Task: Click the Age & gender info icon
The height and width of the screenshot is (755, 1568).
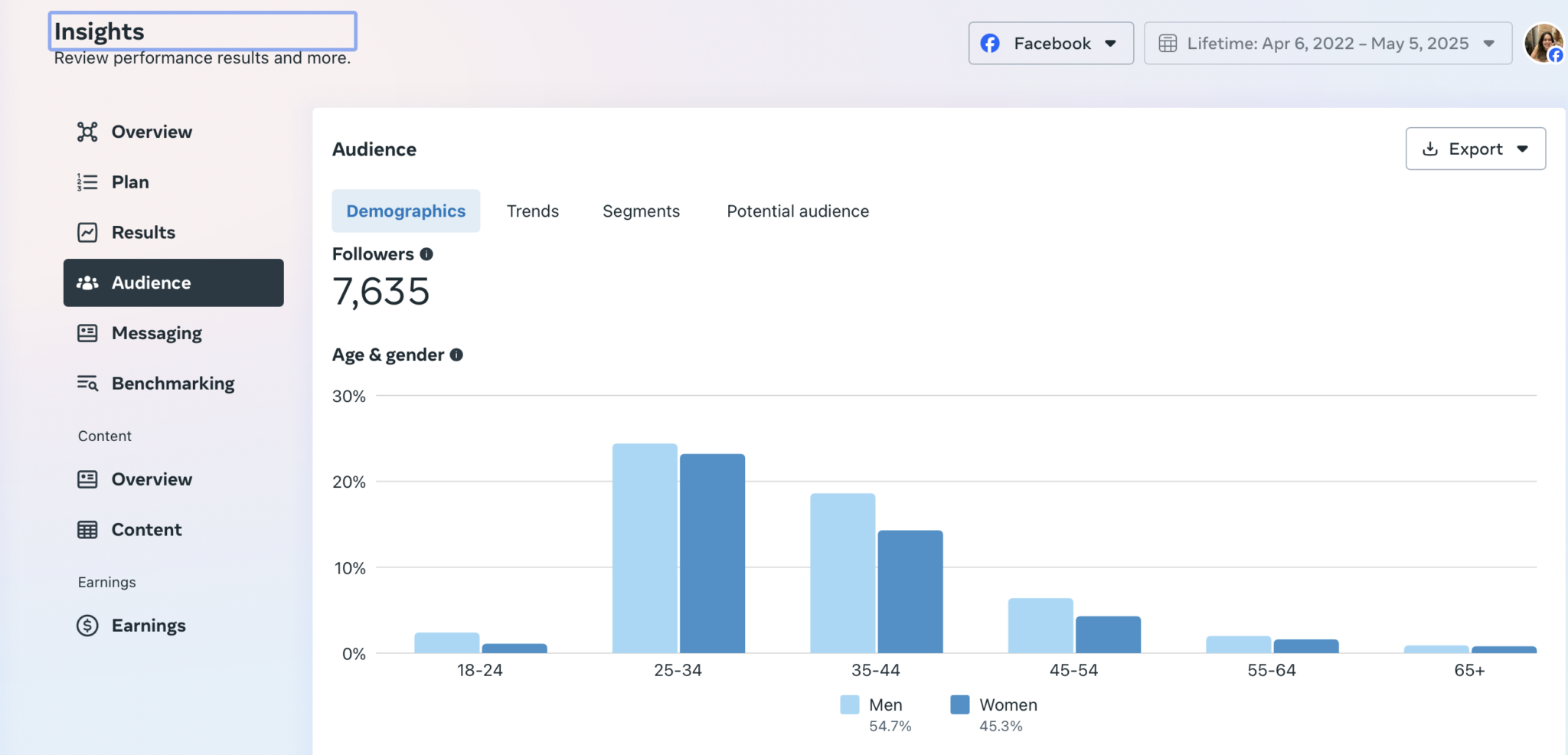Action: [457, 354]
